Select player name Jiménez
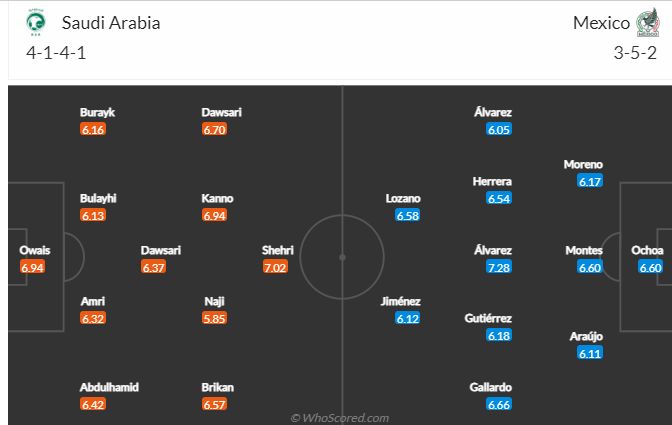Image resolution: width=672 pixels, height=425 pixels. pyautogui.click(x=400, y=301)
